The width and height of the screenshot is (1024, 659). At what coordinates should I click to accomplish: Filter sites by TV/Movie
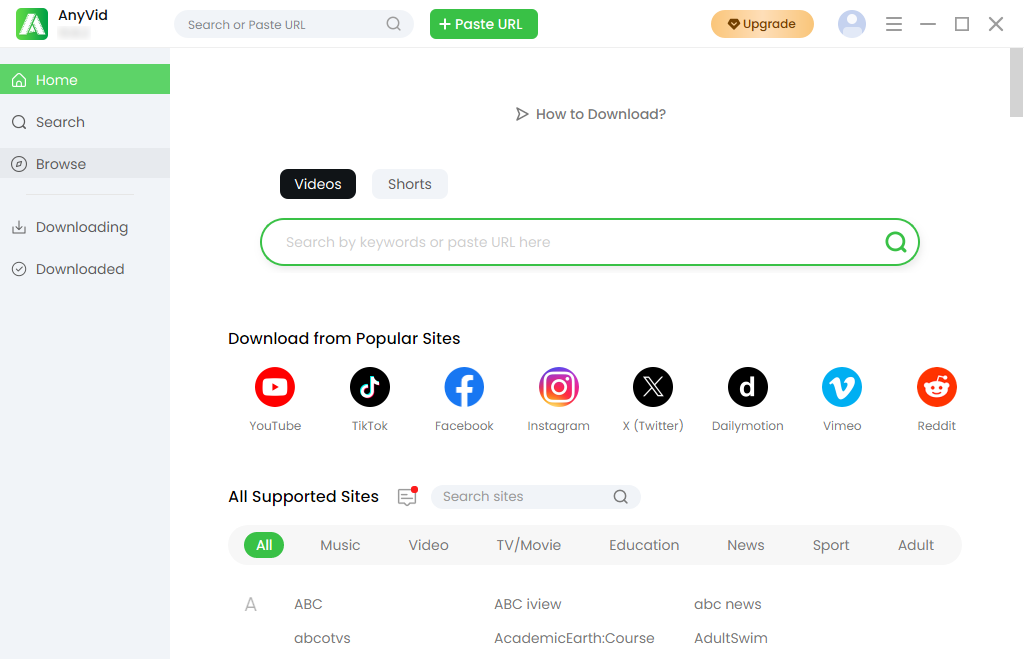pos(528,545)
